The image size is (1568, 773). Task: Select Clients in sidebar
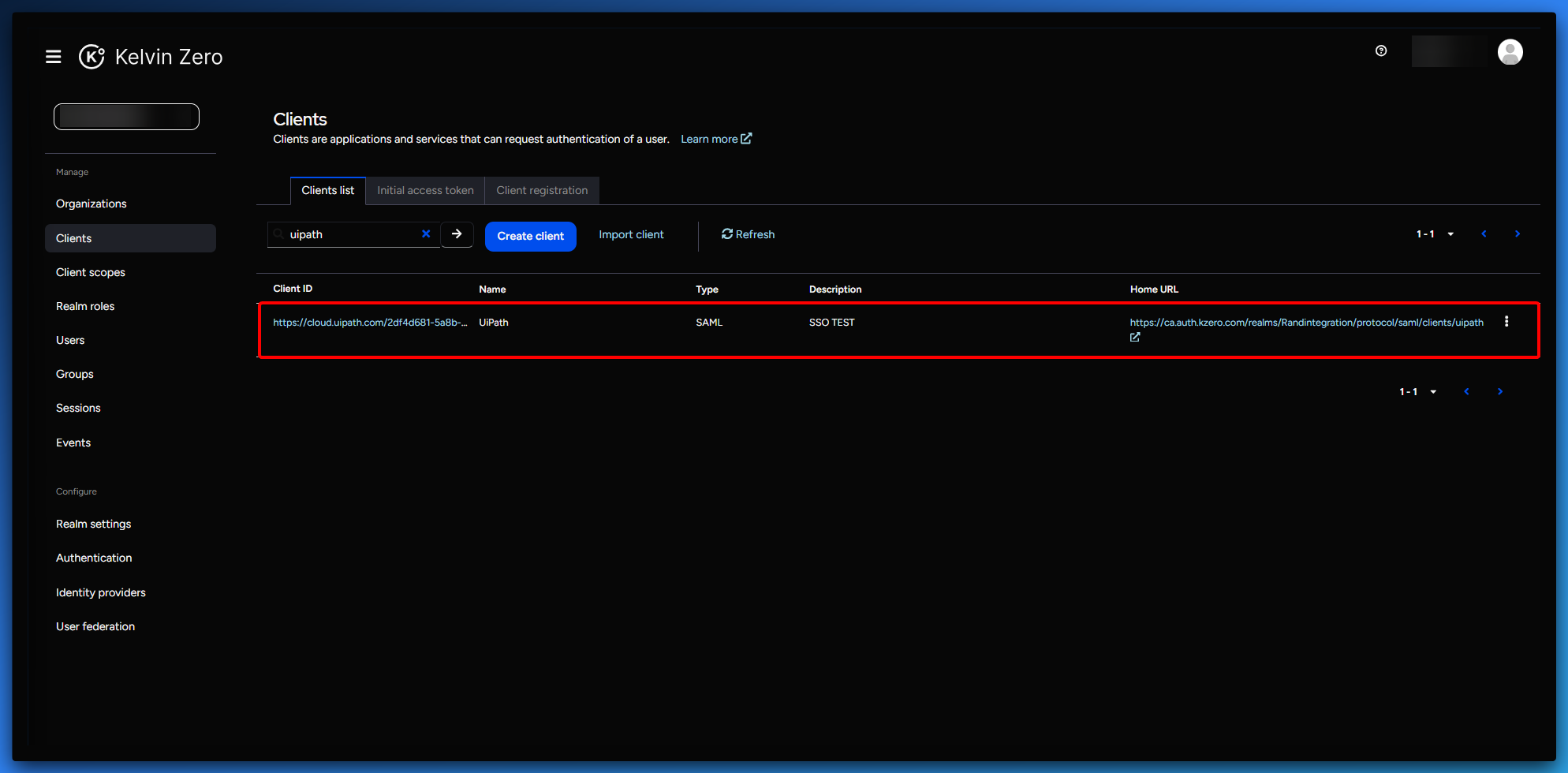click(130, 238)
